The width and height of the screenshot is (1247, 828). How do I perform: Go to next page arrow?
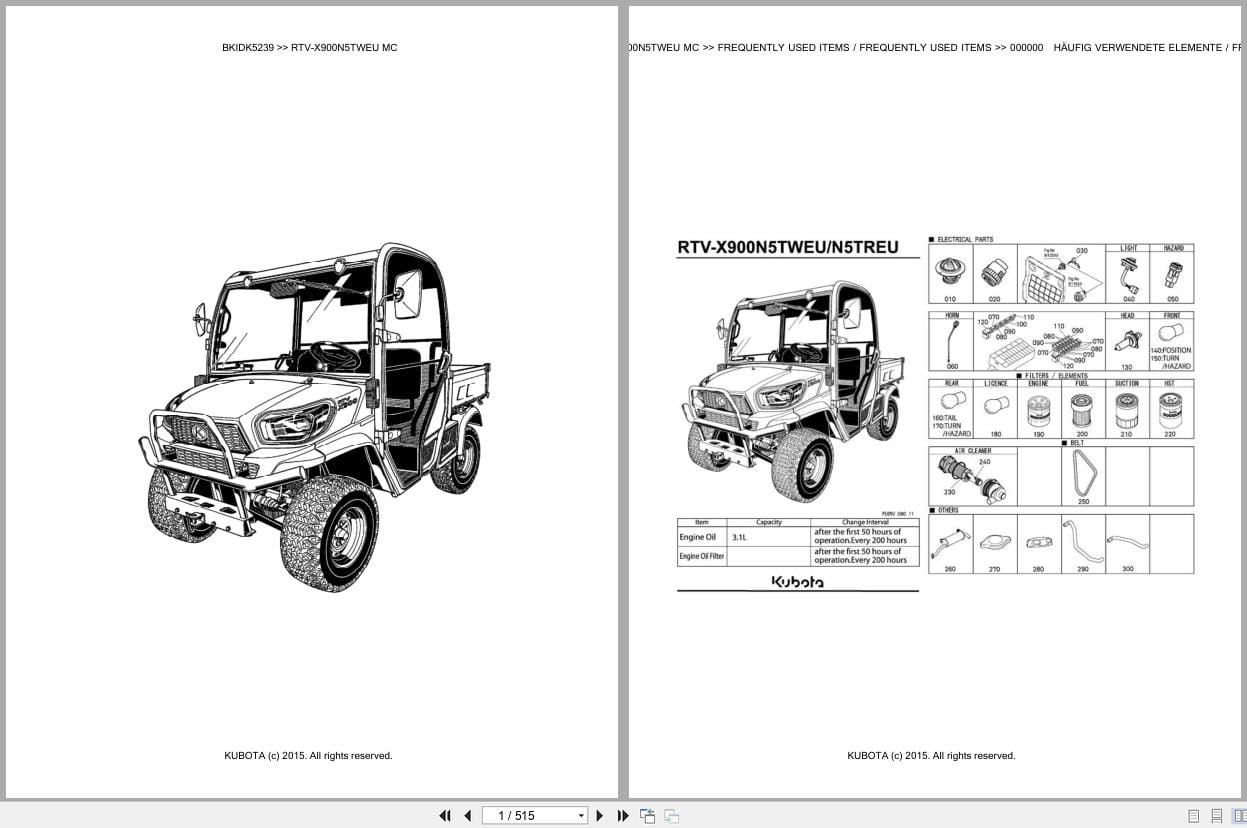[600, 816]
